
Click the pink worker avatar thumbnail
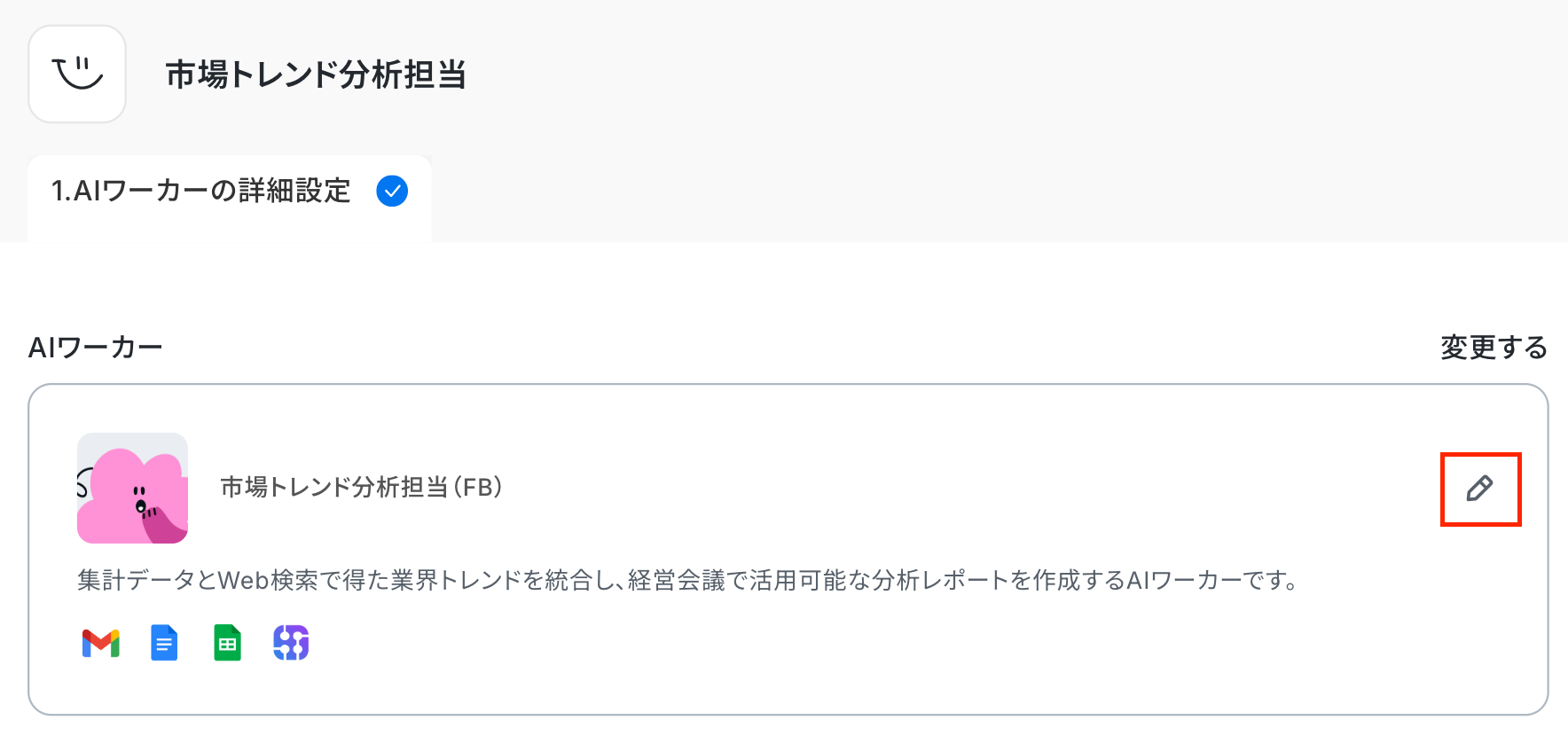point(133,488)
